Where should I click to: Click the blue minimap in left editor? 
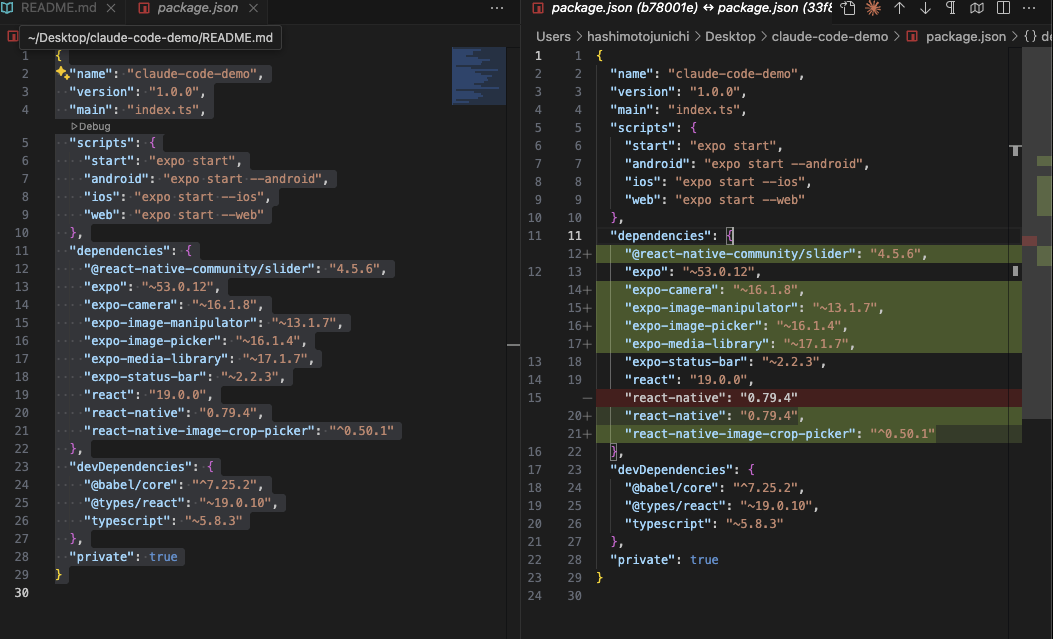(478, 76)
